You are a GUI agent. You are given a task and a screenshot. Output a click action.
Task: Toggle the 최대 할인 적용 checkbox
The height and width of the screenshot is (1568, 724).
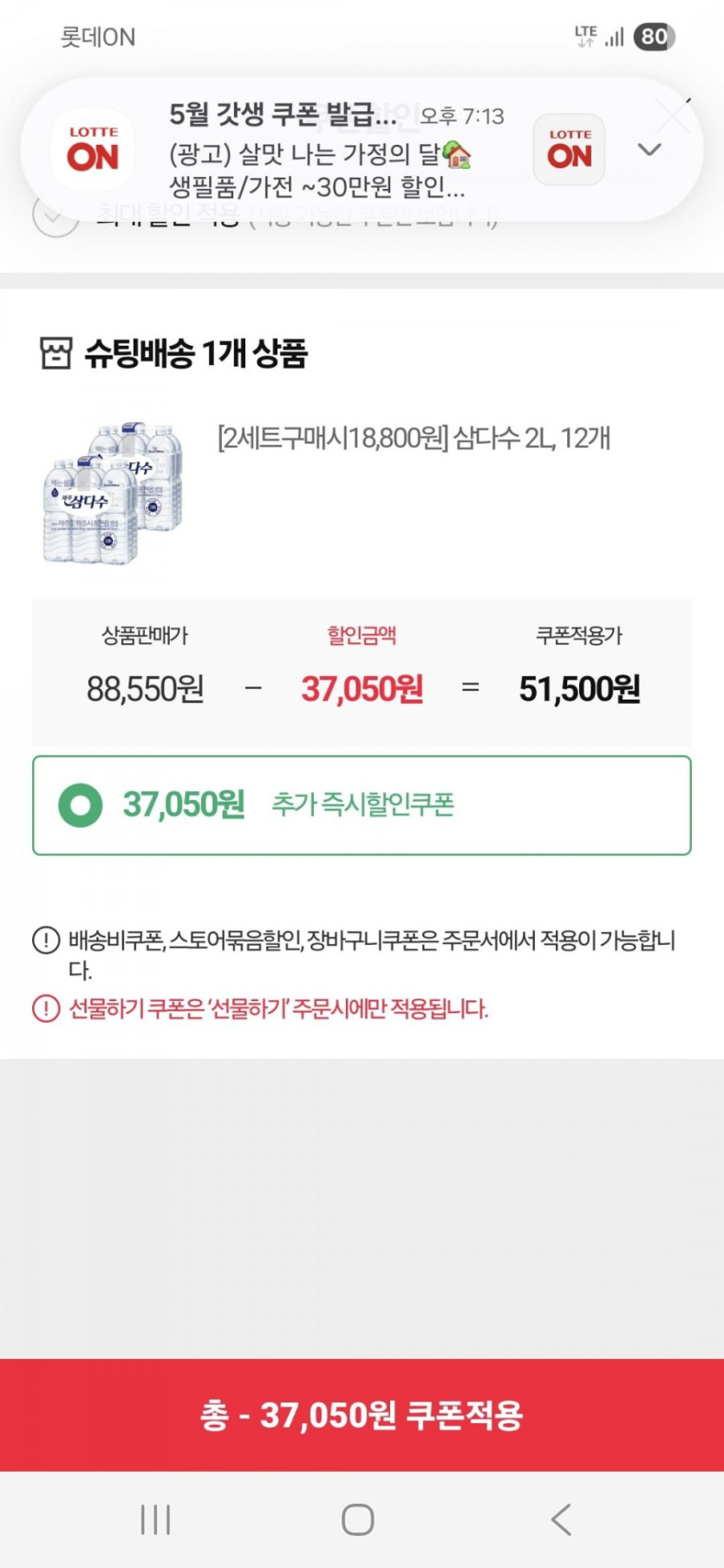pyautogui.click(x=55, y=214)
